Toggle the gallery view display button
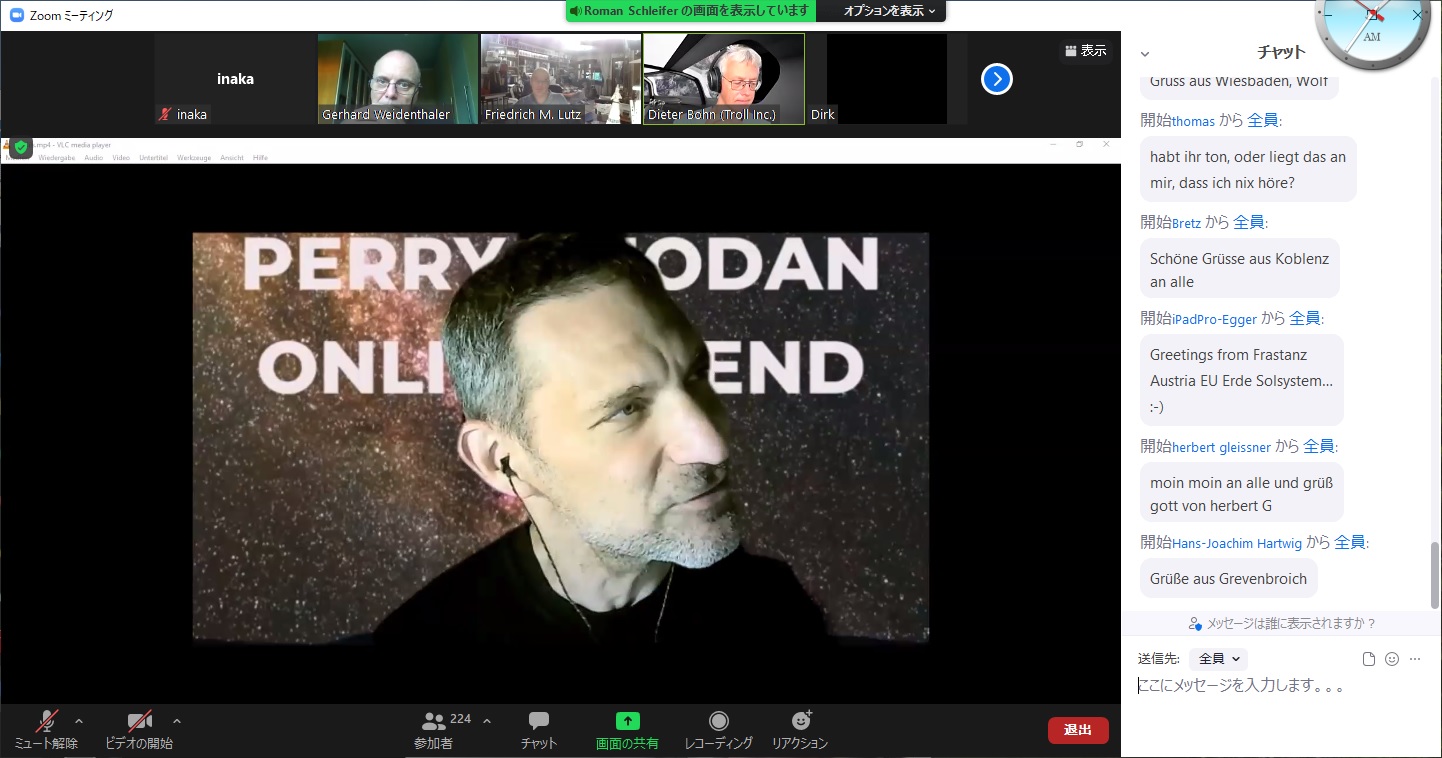 1086,51
